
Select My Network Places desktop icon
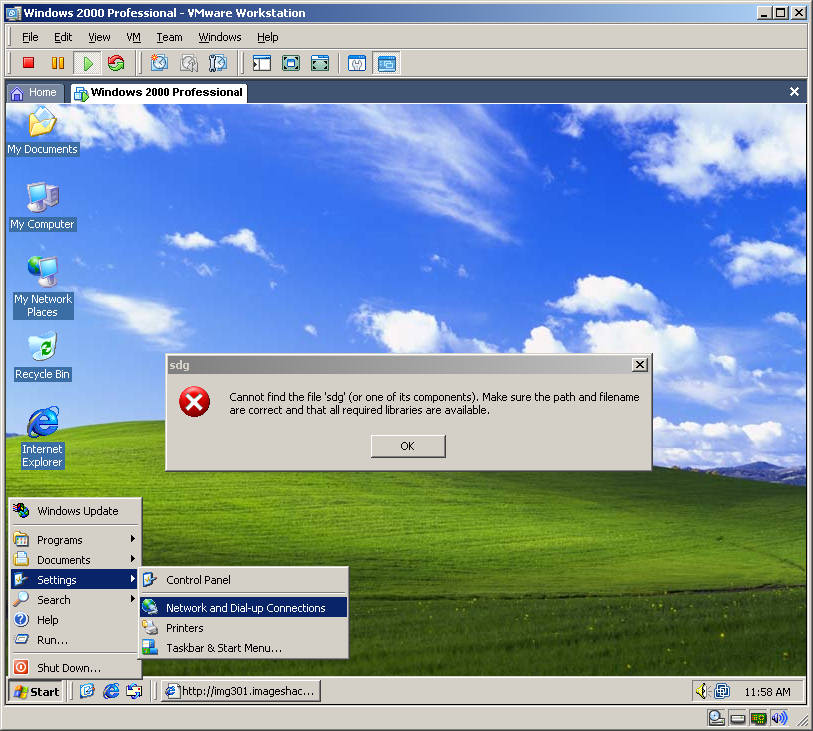pos(43,287)
